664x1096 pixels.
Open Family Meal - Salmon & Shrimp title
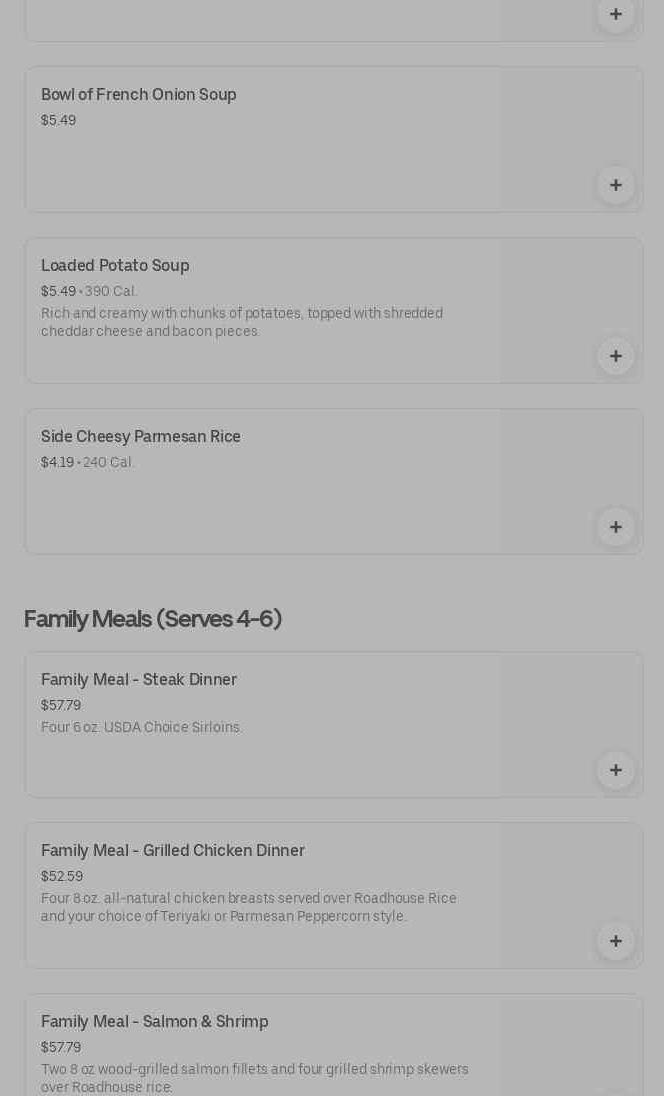pos(155,1022)
